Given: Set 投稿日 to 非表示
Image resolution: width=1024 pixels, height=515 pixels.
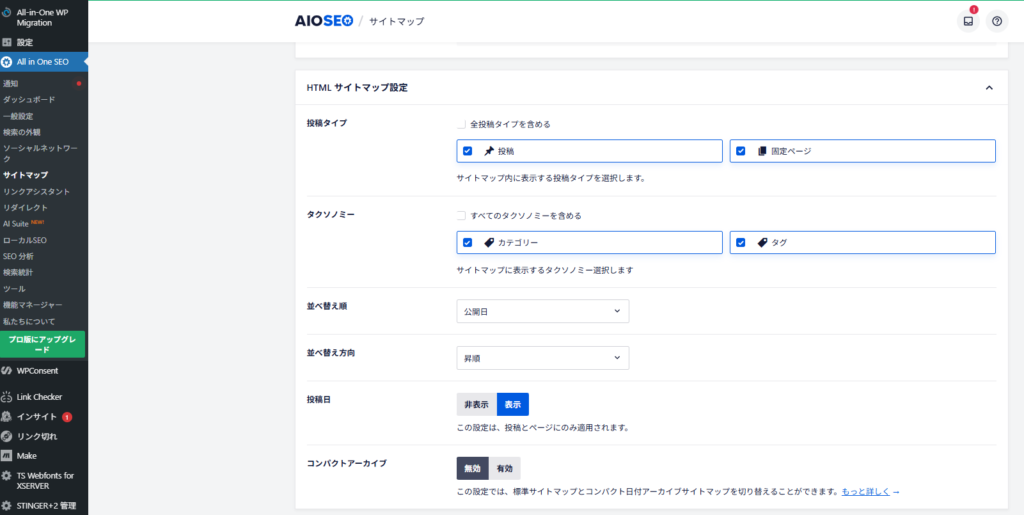Looking at the screenshot, I should point(476,404).
